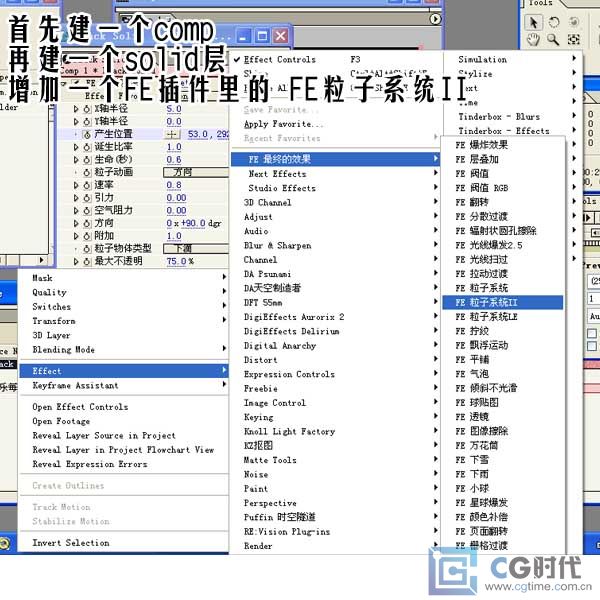The image size is (600, 600).
Task: Choose FE 粒子系统LE effect
Action: (502, 316)
